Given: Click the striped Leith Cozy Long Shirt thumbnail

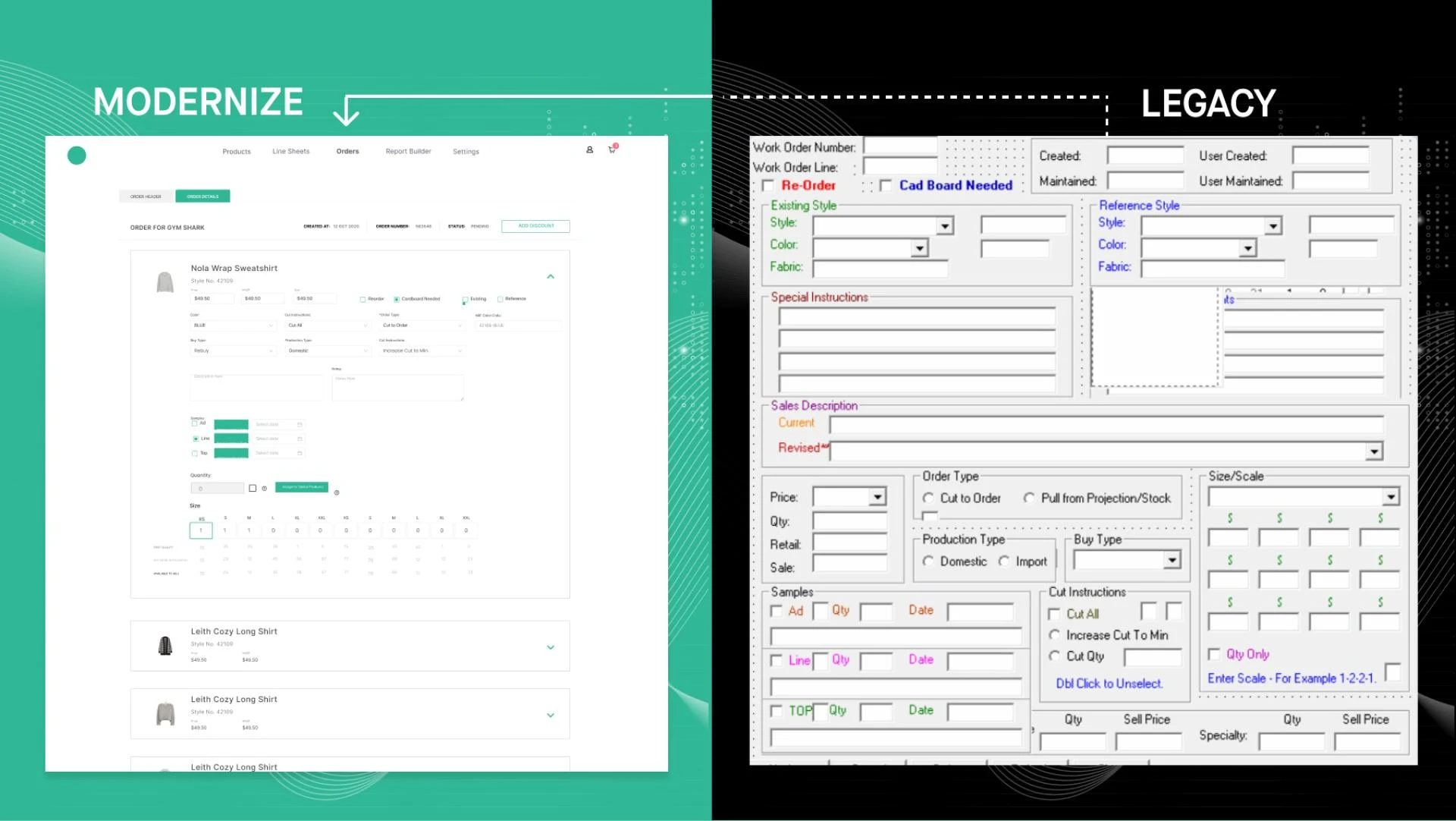Looking at the screenshot, I should [165, 646].
